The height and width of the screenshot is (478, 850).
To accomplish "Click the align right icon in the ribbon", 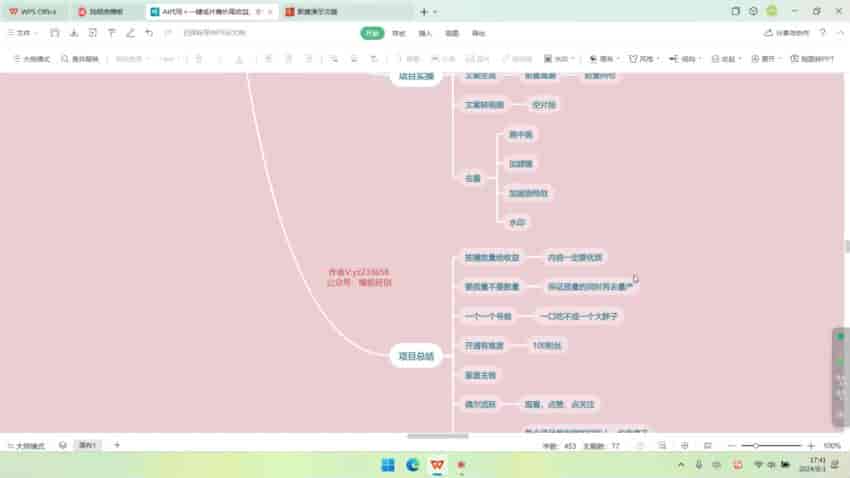I will [x=308, y=59].
